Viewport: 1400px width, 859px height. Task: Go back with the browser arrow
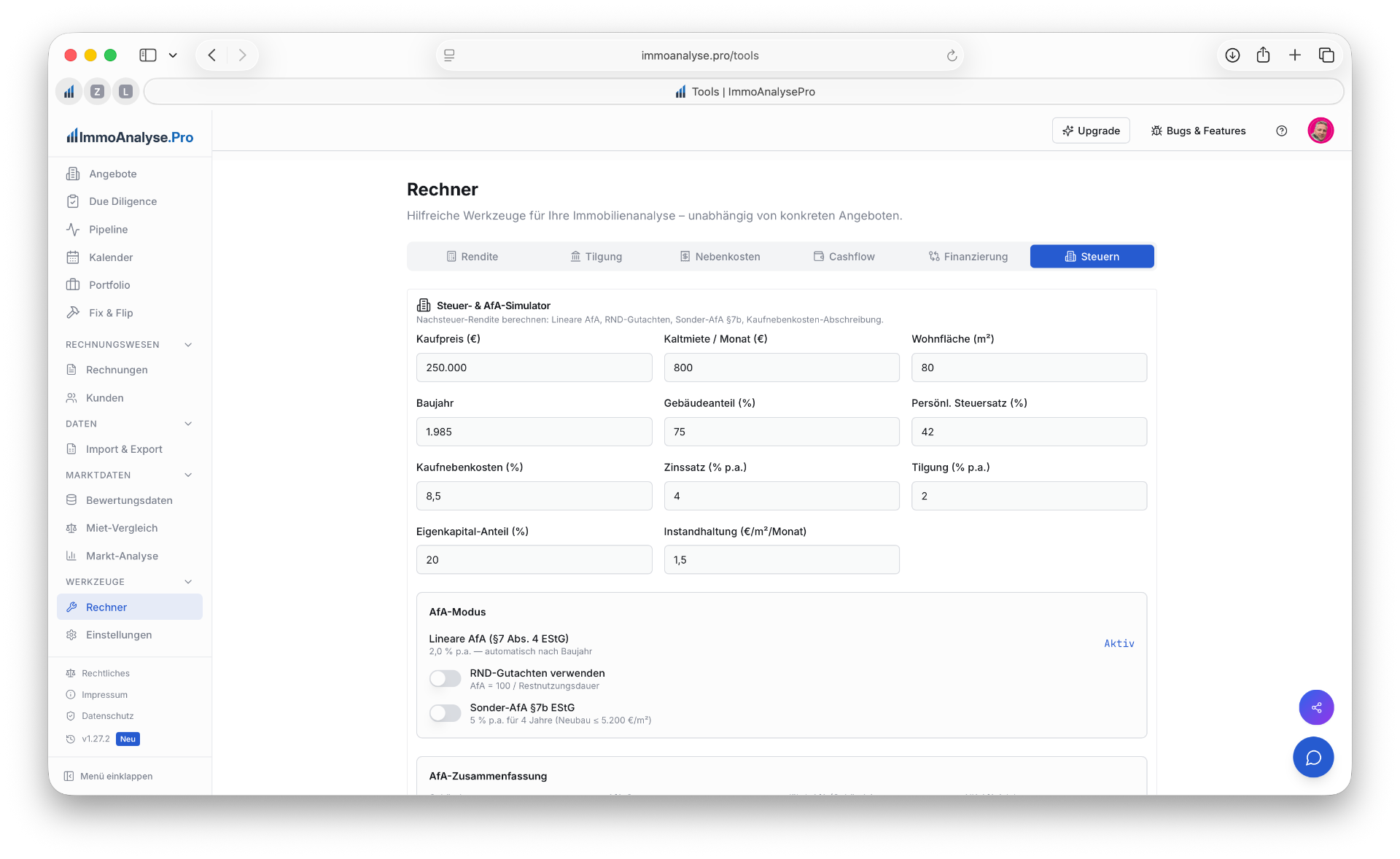click(x=211, y=55)
